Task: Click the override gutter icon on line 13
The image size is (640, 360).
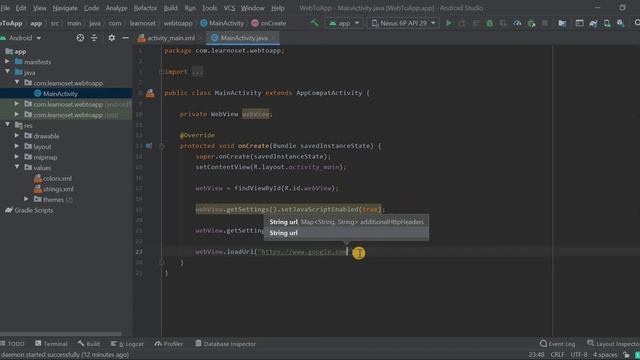Action: click(149, 146)
